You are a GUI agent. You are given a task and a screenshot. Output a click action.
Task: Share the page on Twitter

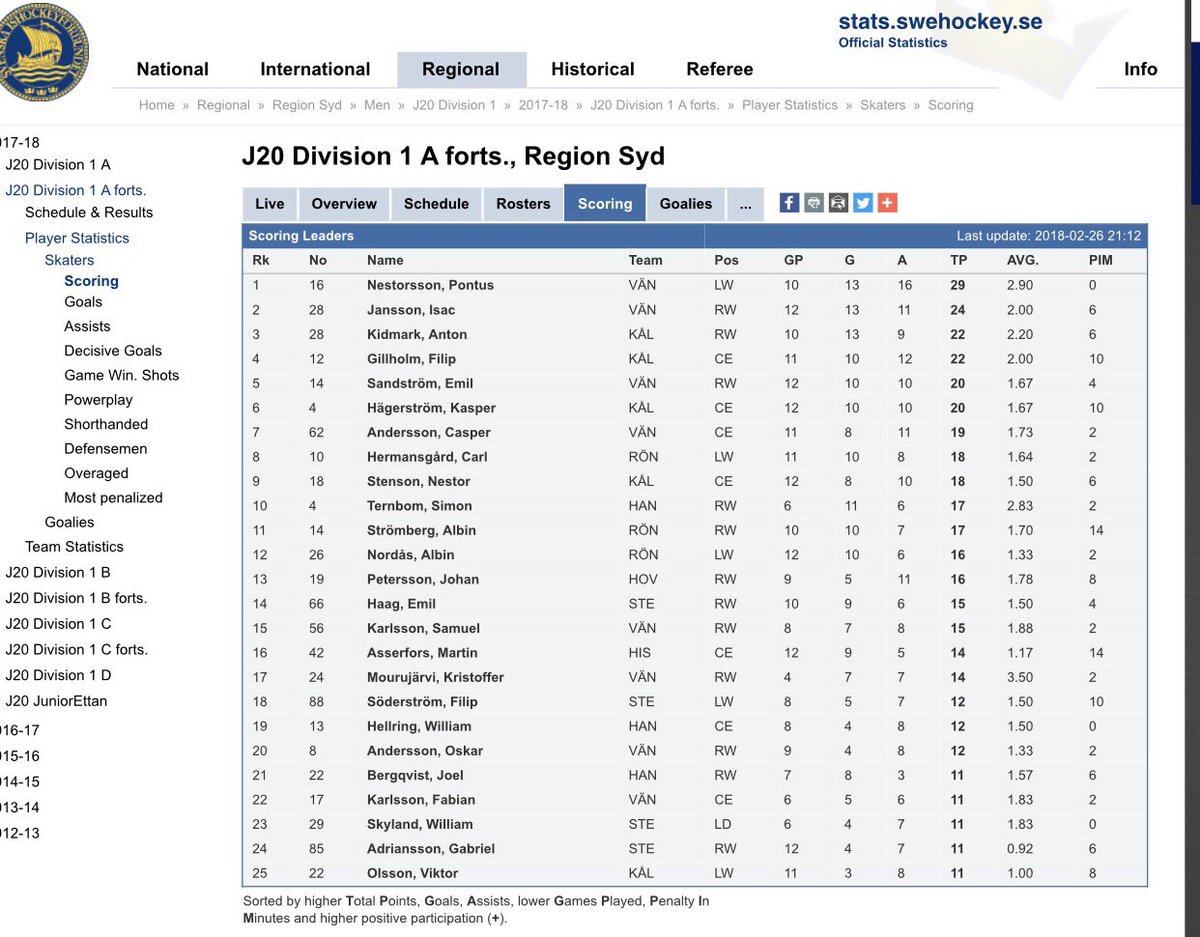863,203
